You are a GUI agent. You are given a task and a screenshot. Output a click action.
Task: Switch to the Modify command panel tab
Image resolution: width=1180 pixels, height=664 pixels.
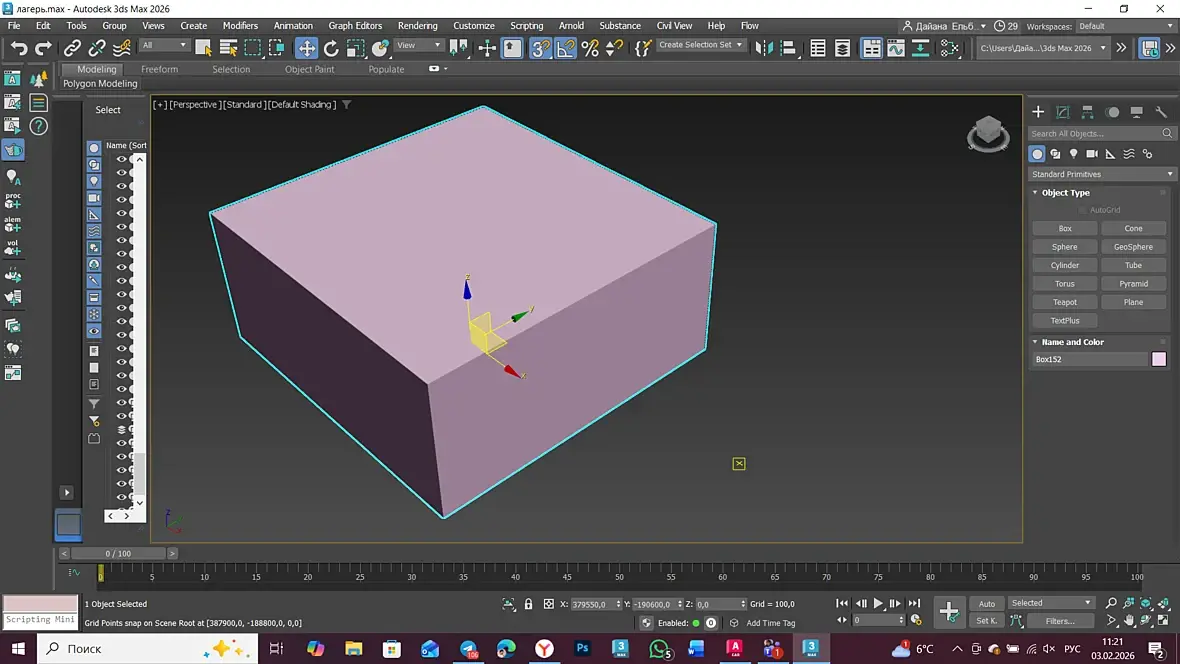[x=1063, y=112]
